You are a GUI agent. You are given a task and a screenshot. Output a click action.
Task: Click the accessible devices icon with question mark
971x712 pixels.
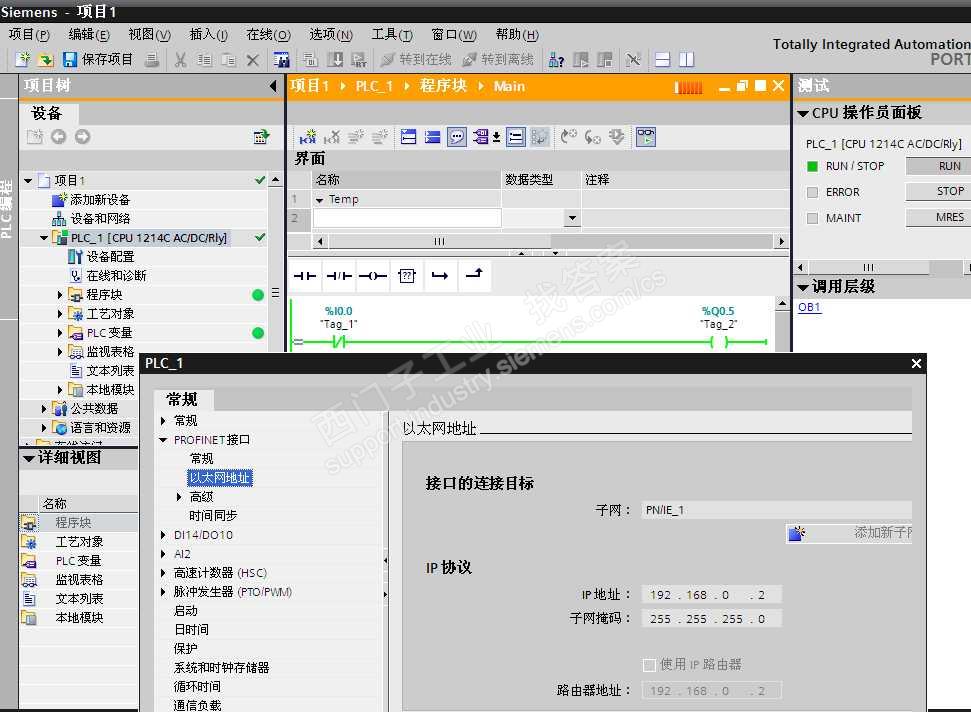[556, 59]
